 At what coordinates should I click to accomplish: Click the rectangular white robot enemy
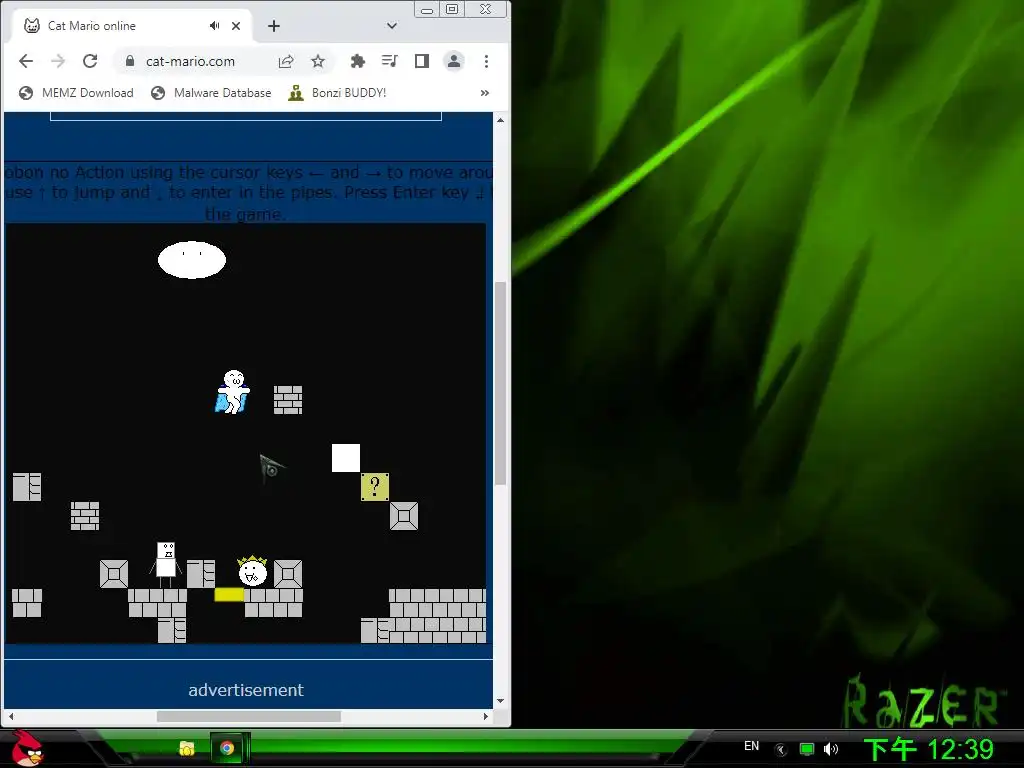coord(166,564)
